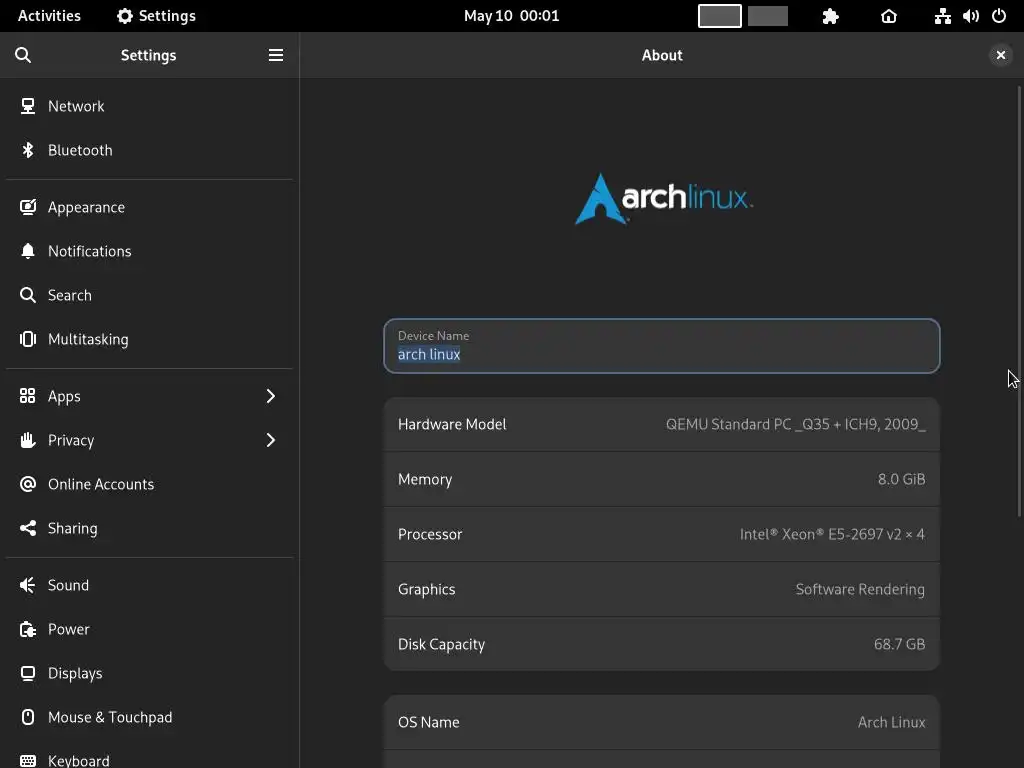Click the power icon in top bar
This screenshot has height=768, width=1024.
click(x=999, y=16)
